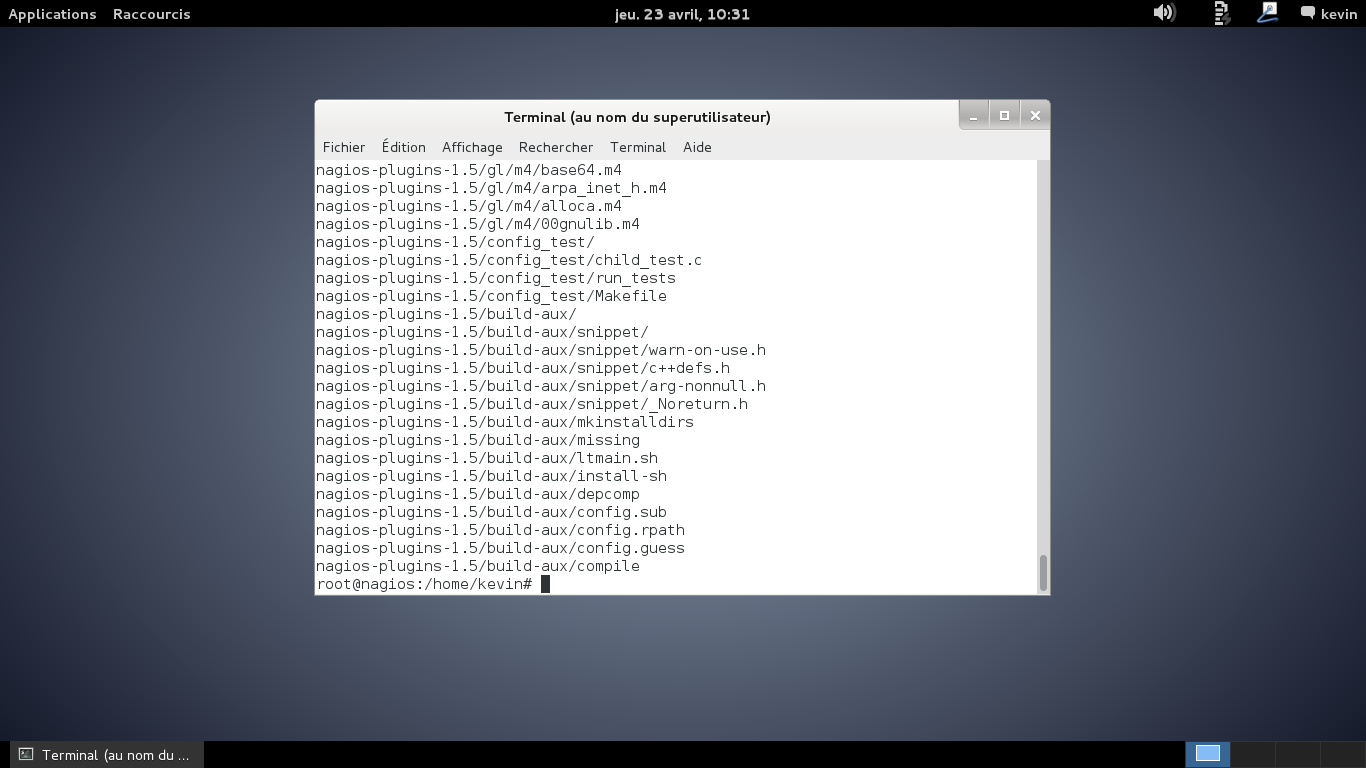This screenshot has width=1366, height=768.
Task: Click the line ending in arpa_inet_h.m4
Action: coord(491,188)
